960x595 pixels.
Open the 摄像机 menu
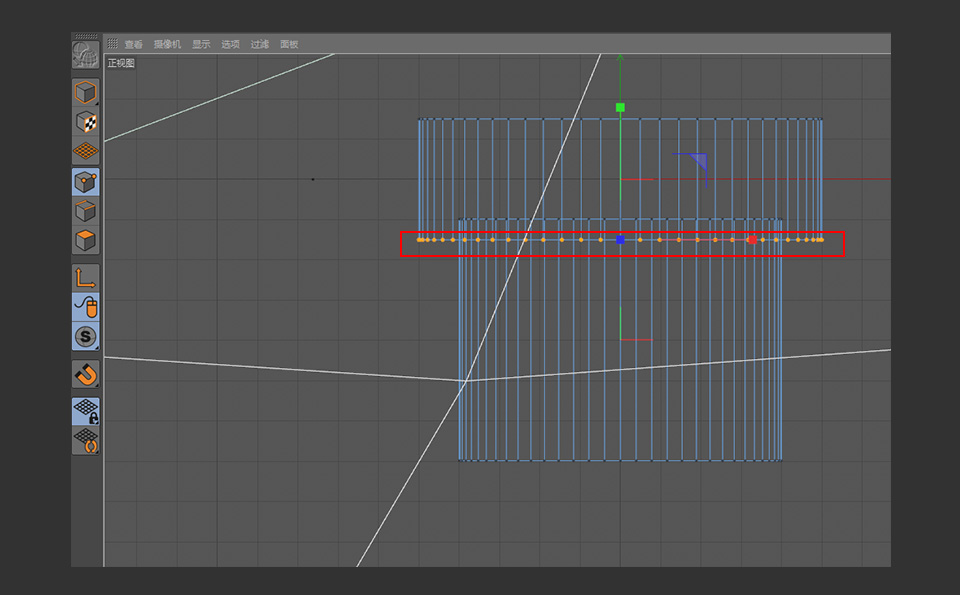[x=168, y=44]
